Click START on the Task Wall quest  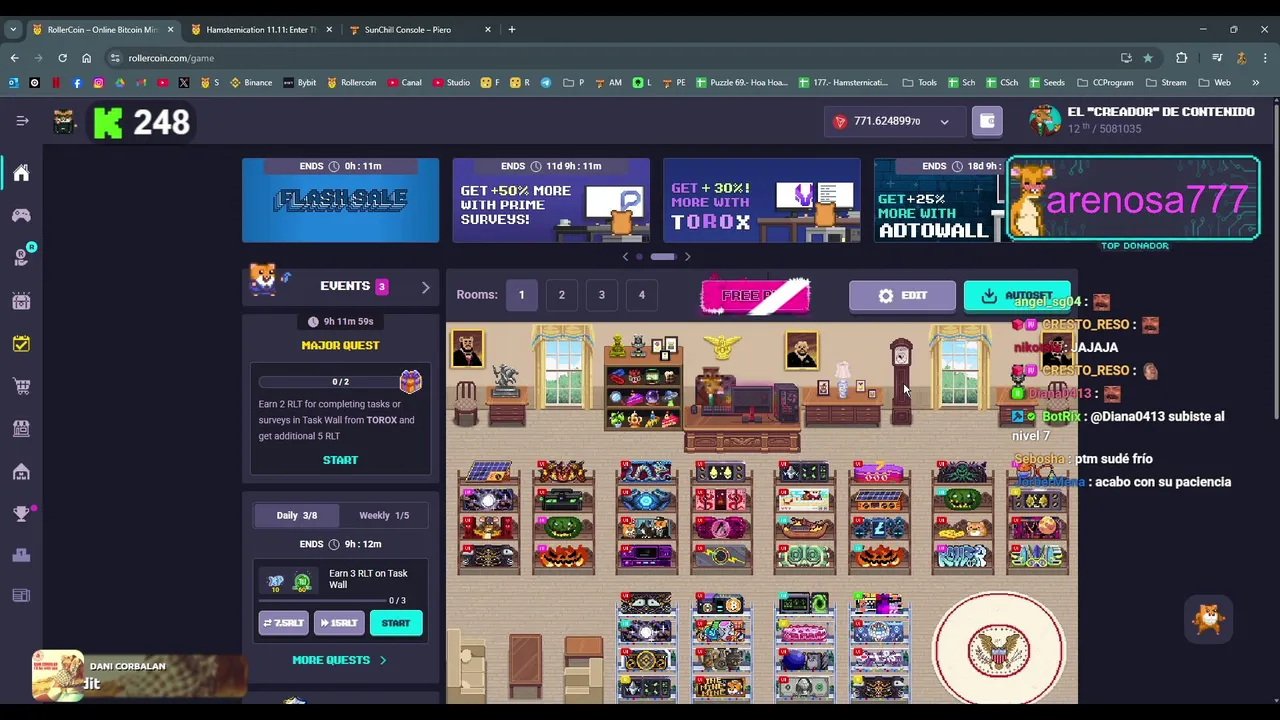coord(396,623)
